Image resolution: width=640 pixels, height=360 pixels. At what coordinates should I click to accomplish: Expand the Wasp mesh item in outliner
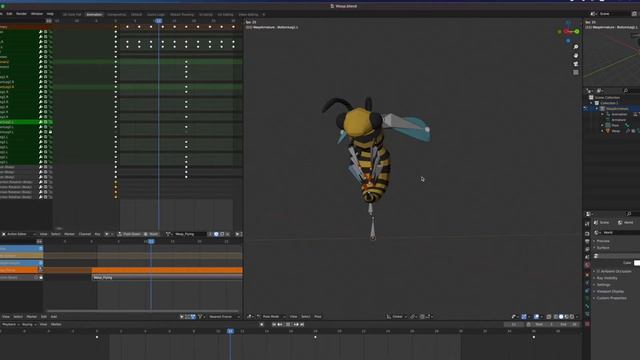tap(602, 131)
